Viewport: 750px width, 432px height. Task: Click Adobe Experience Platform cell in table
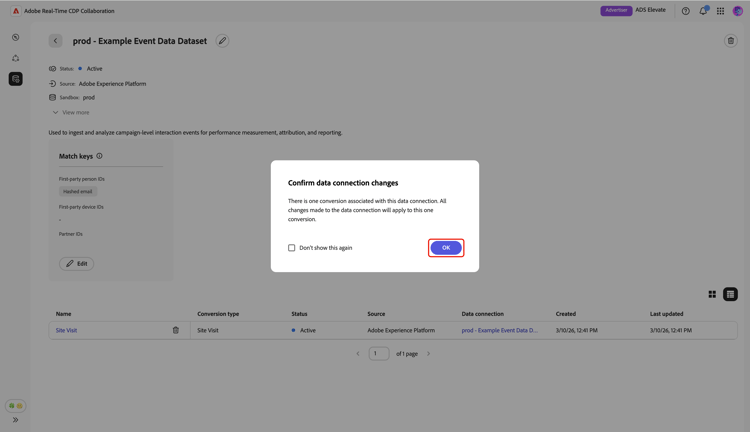click(401, 330)
